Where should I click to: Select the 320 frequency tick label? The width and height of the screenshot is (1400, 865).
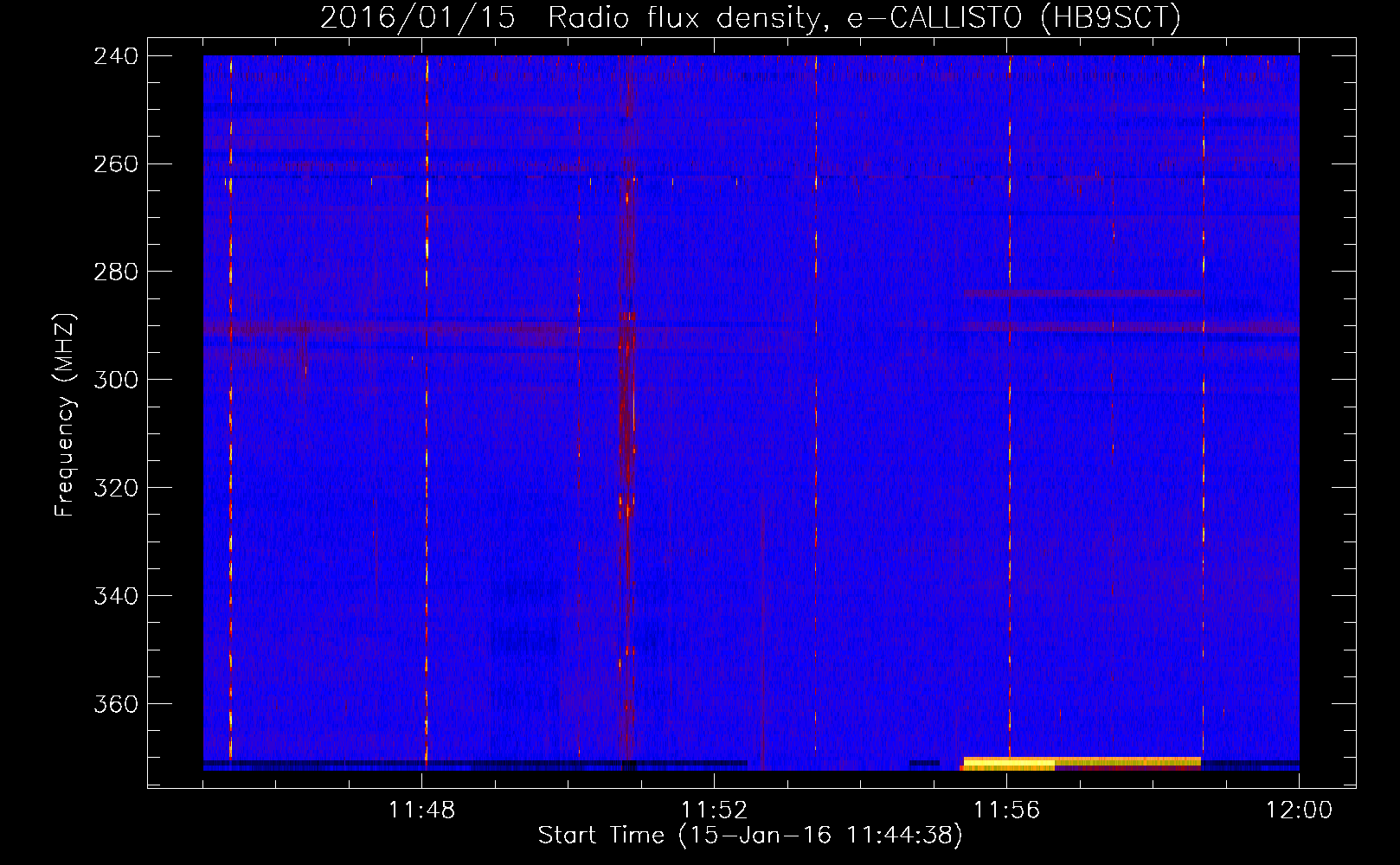116,488
